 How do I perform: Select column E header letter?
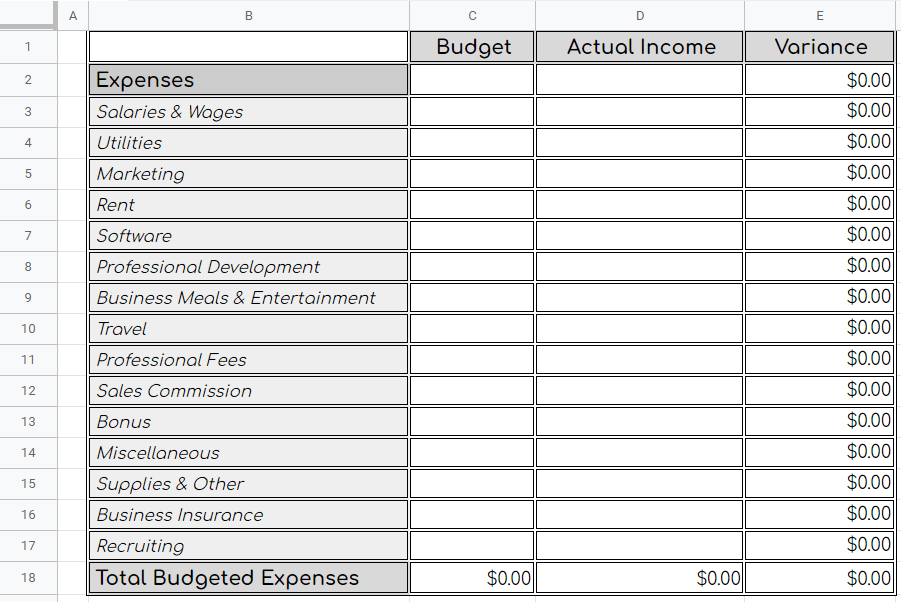(x=820, y=15)
